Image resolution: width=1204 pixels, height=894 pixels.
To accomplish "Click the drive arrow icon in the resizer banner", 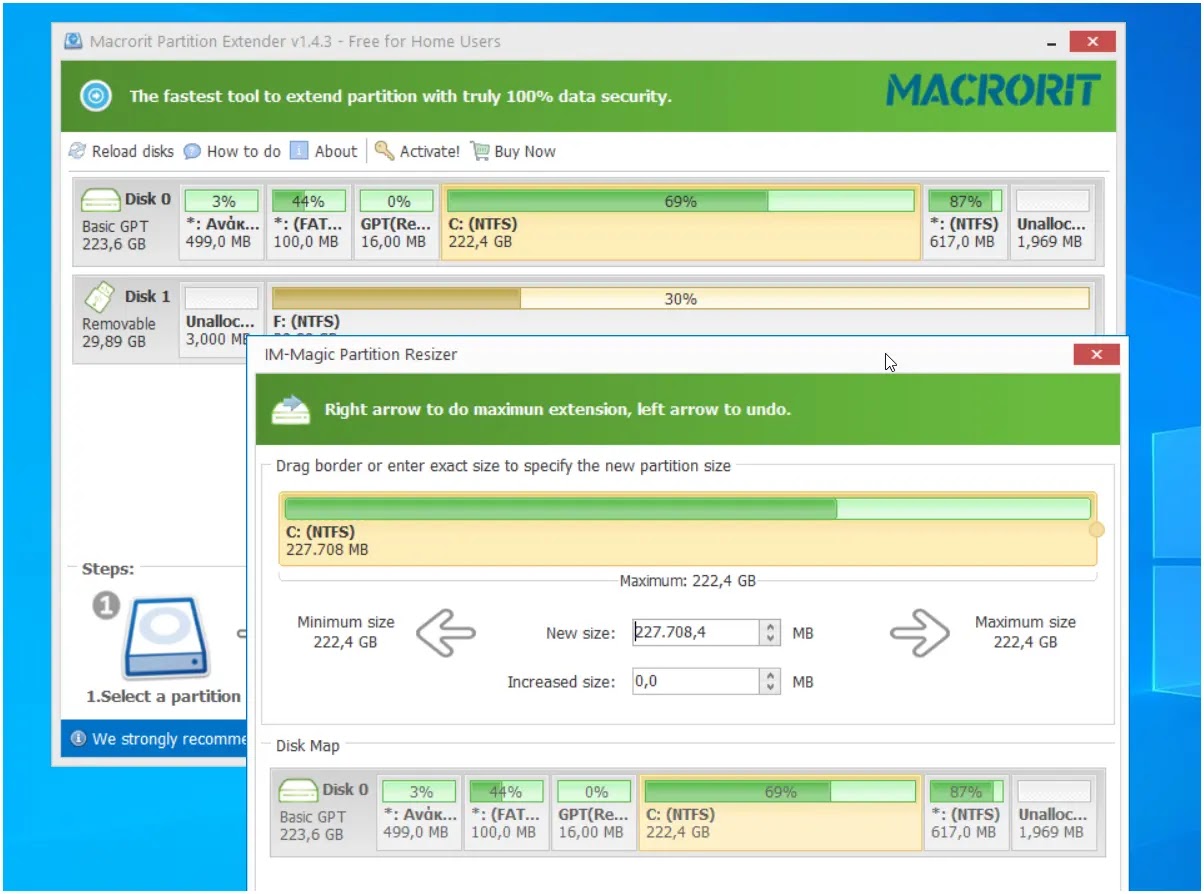I will (x=290, y=409).
